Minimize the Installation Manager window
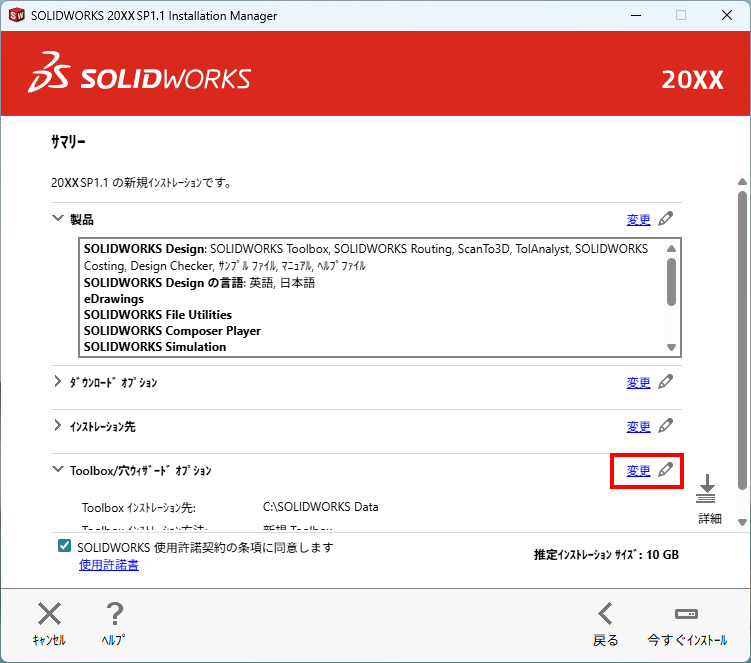 636,15
